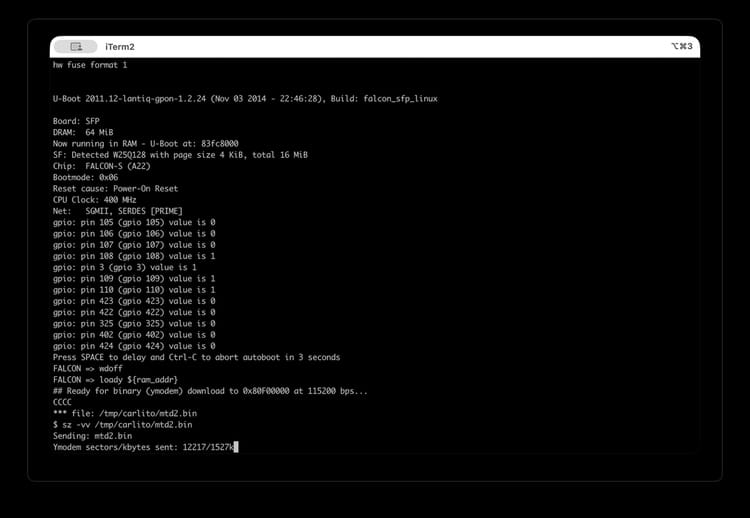This screenshot has width=750, height=518.
Task: Click the gpio pin 109 line
Action: [134, 278]
